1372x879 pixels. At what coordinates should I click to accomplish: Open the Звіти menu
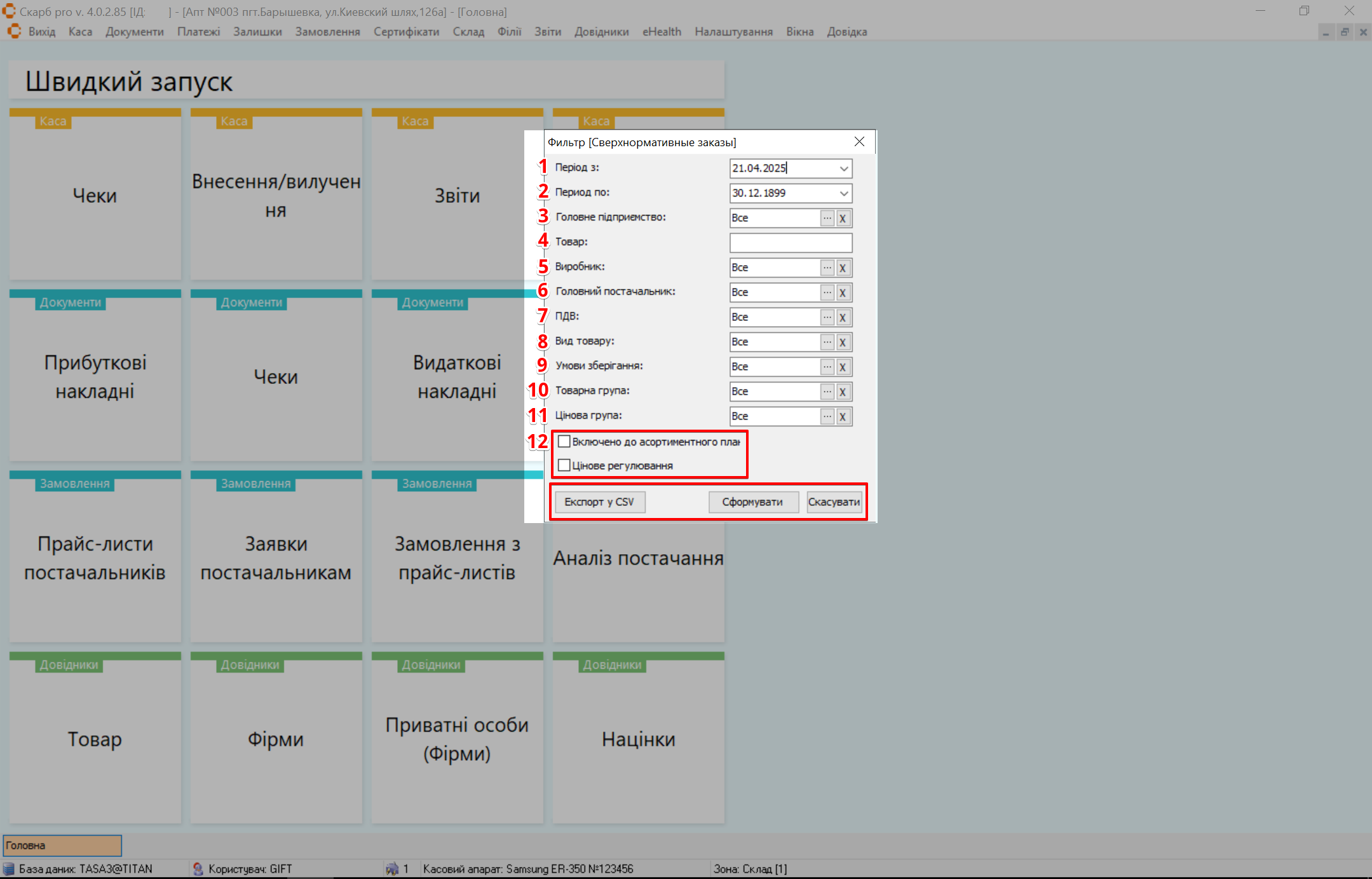coord(547,32)
